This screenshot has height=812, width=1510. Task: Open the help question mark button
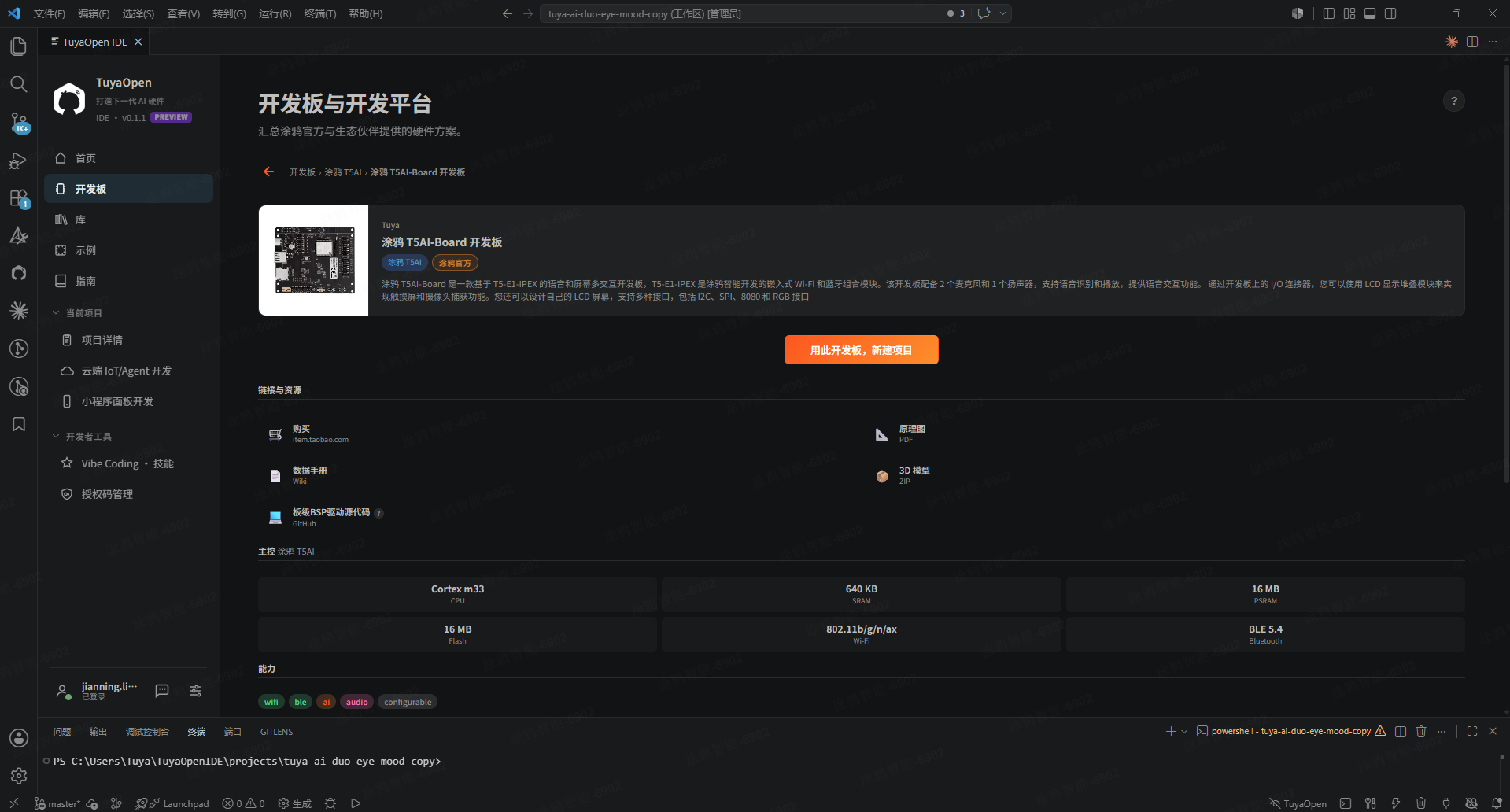pyautogui.click(x=1453, y=101)
